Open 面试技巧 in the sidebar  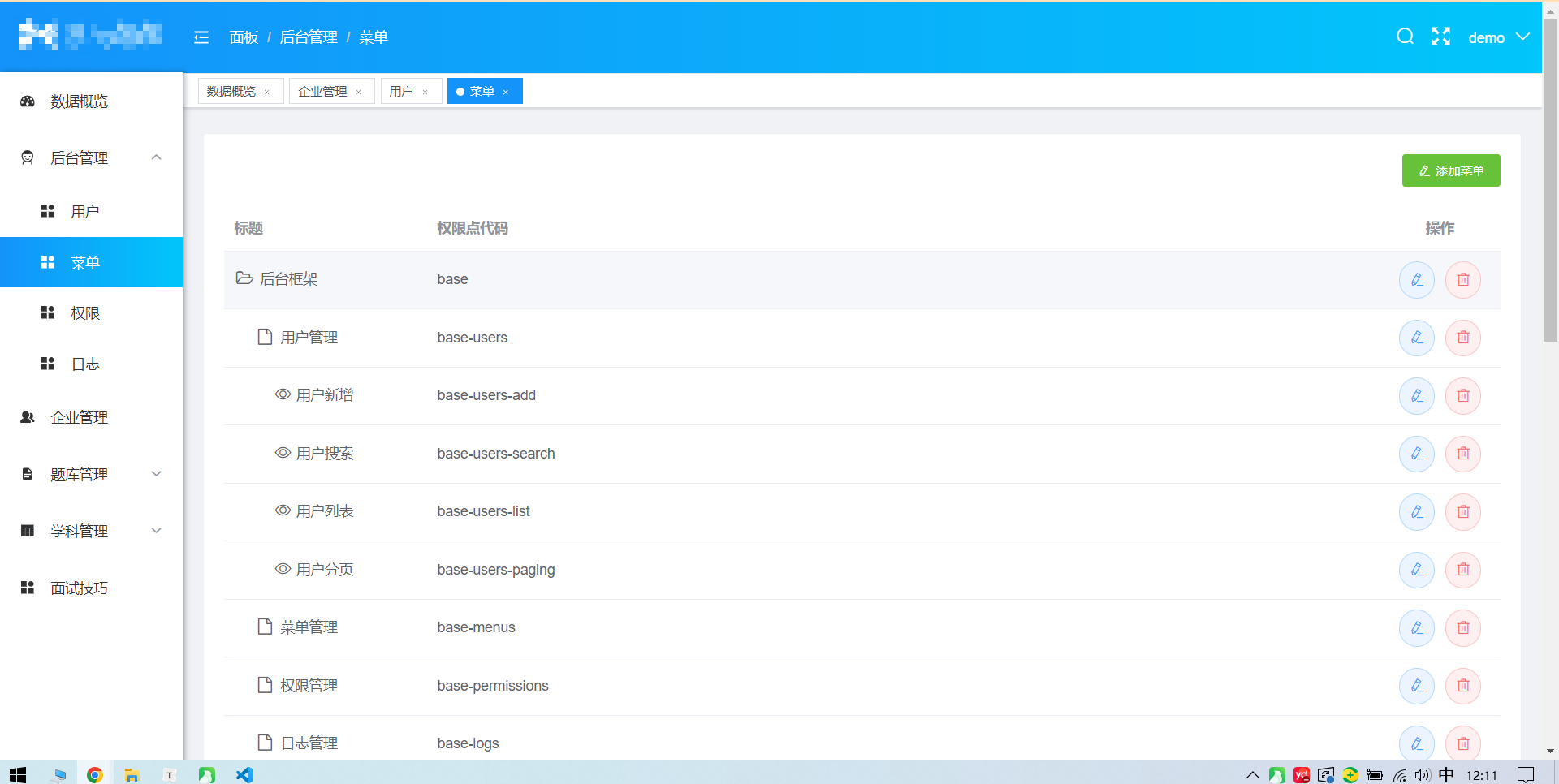[x=91, y=588]
